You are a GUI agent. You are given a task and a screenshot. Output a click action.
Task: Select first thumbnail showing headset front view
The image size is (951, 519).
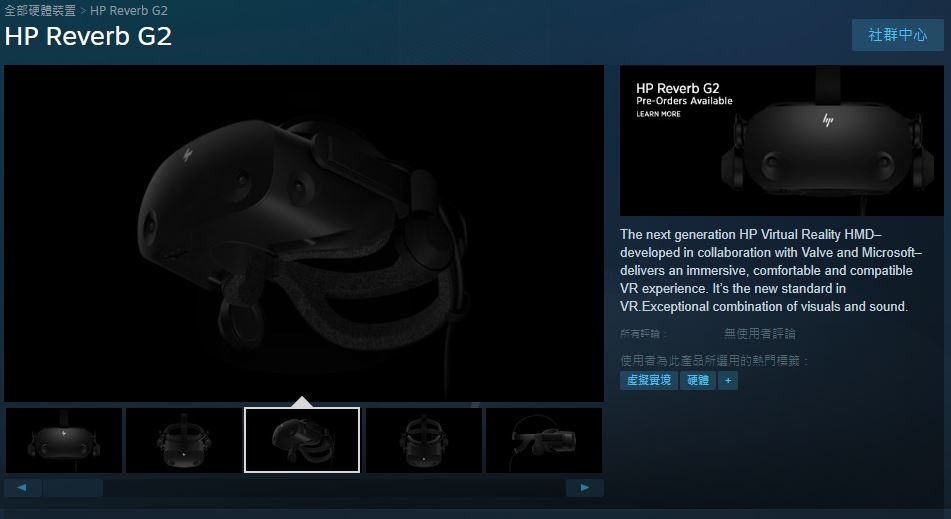pyautogui.click(x=64, y=440)
